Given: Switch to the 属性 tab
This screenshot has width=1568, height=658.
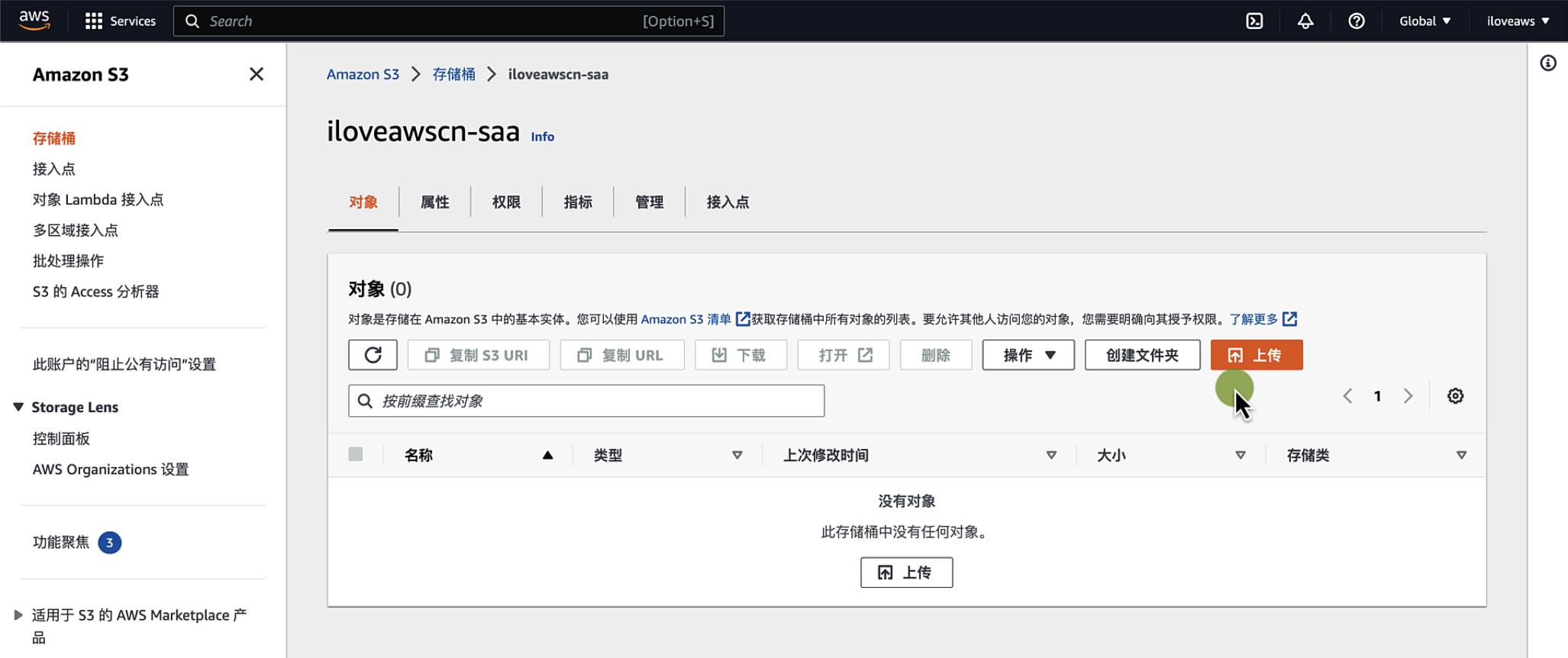Looking at the screenshot, I should pos(435,202).
